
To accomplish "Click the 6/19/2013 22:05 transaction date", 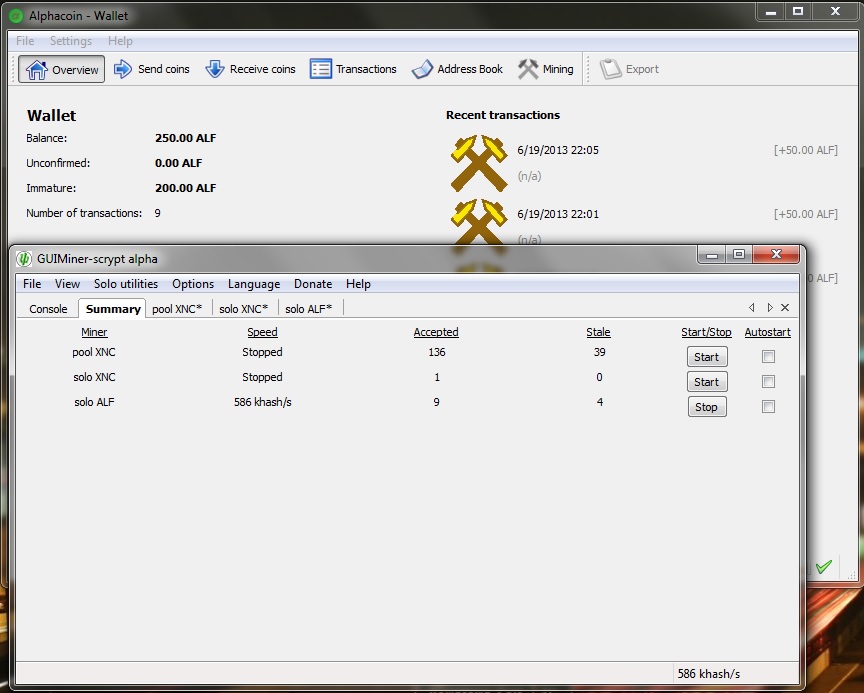I will coord(558,150).
